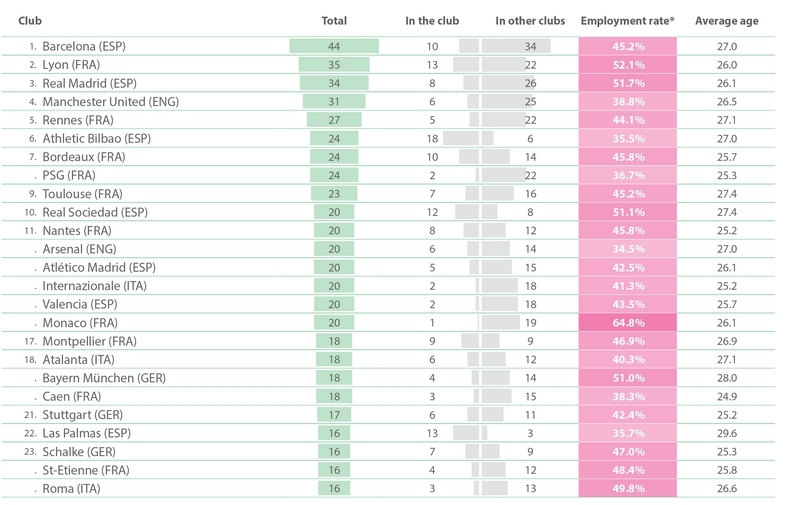791x505 pixels.
Task: Sort by the Total column header
Action: (x=334, y=20)
